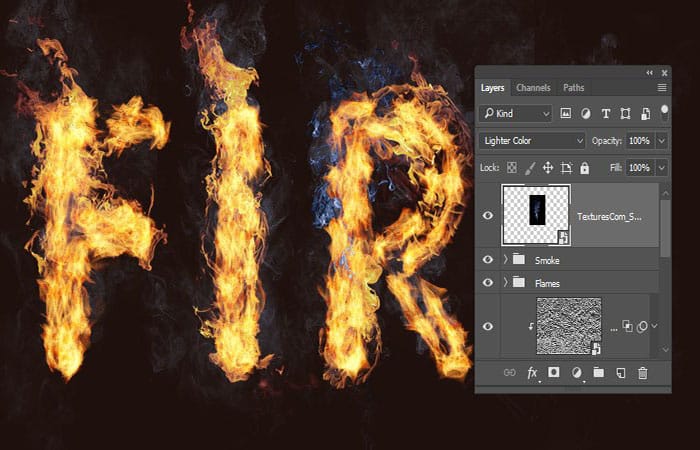Add a layer style with fx button

(532, 373)
